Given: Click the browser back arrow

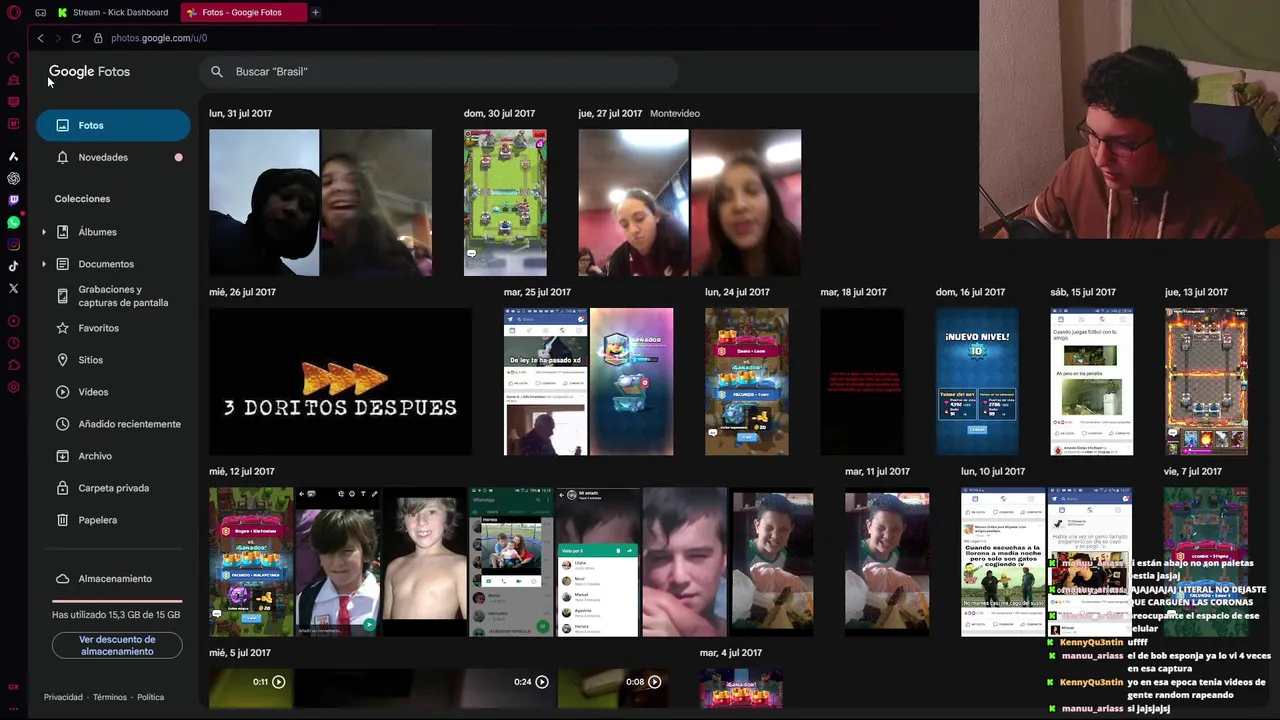Looking at the screenshot, I should pos(40,38).
